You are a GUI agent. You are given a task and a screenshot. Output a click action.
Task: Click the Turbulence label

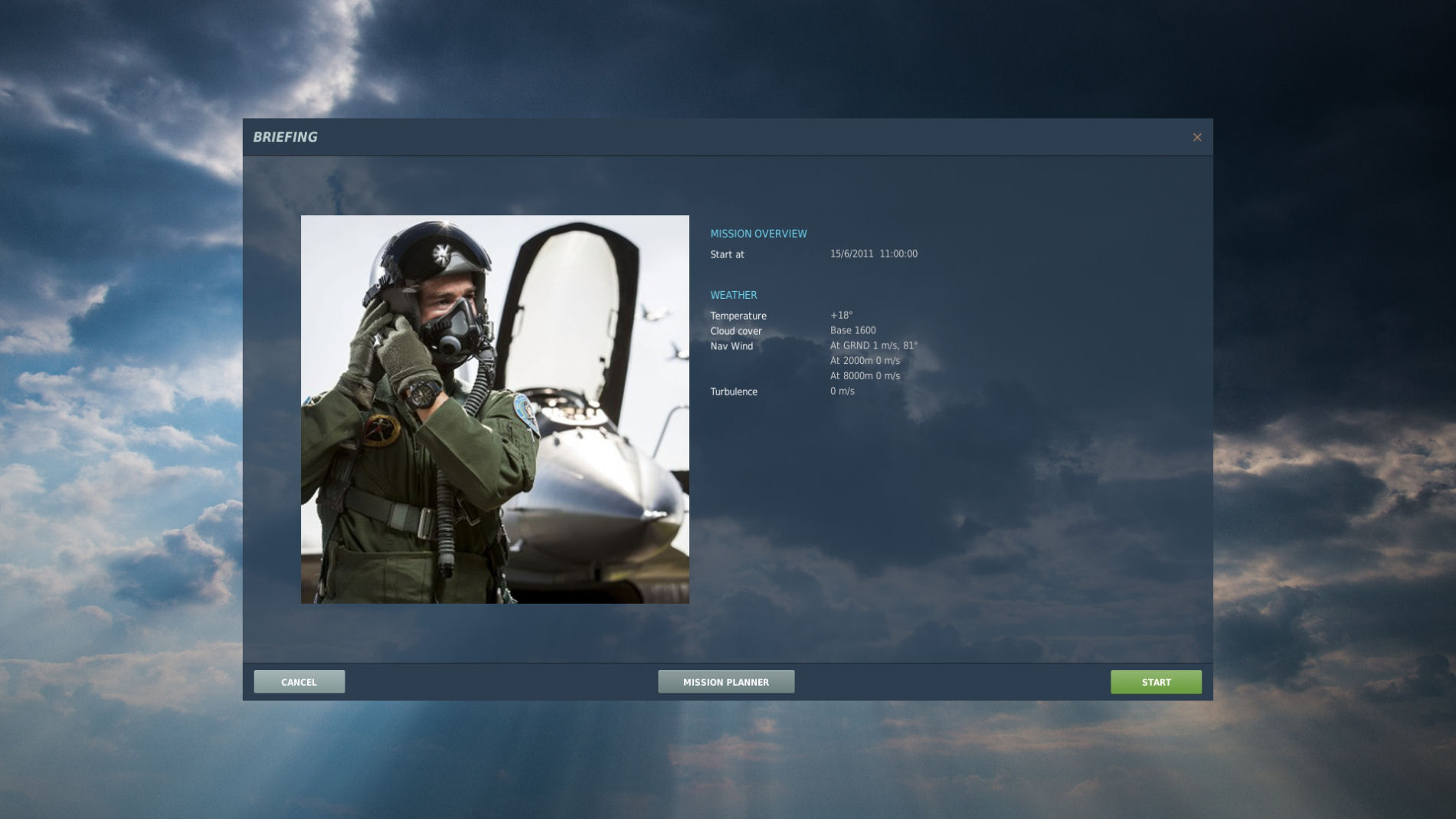pos(733,391)
